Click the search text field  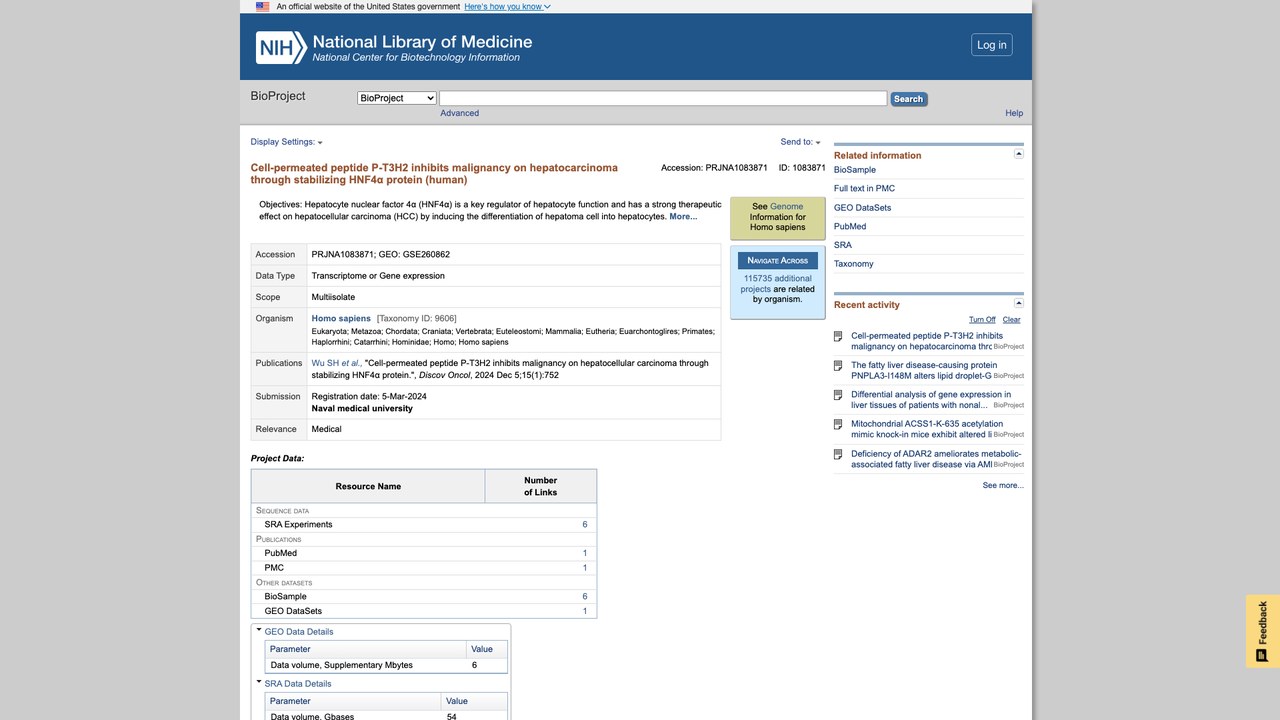[663, 98]
